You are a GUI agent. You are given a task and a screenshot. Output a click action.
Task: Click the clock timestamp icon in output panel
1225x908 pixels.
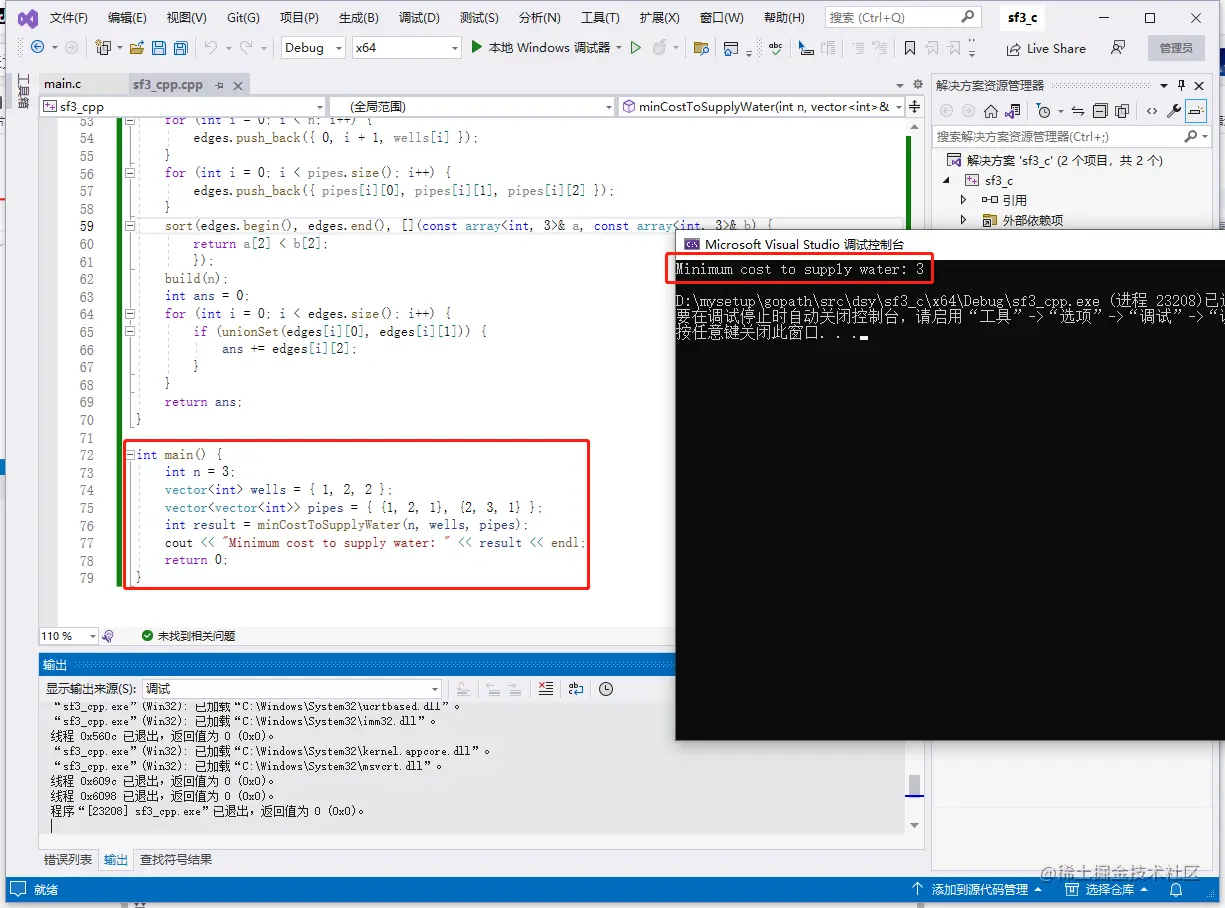coord(606,688)
